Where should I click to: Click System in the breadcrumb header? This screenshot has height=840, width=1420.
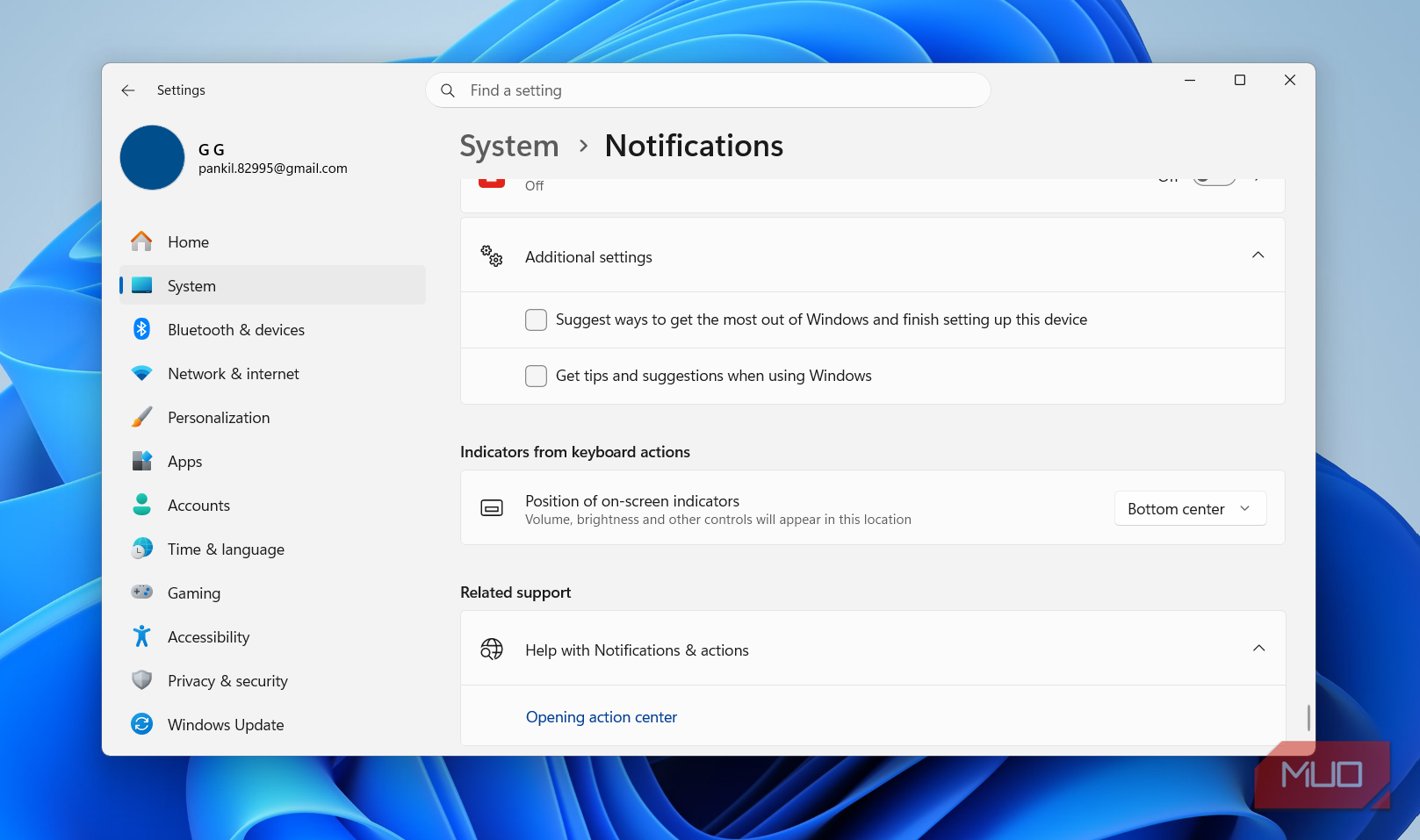tap(509, 146)
